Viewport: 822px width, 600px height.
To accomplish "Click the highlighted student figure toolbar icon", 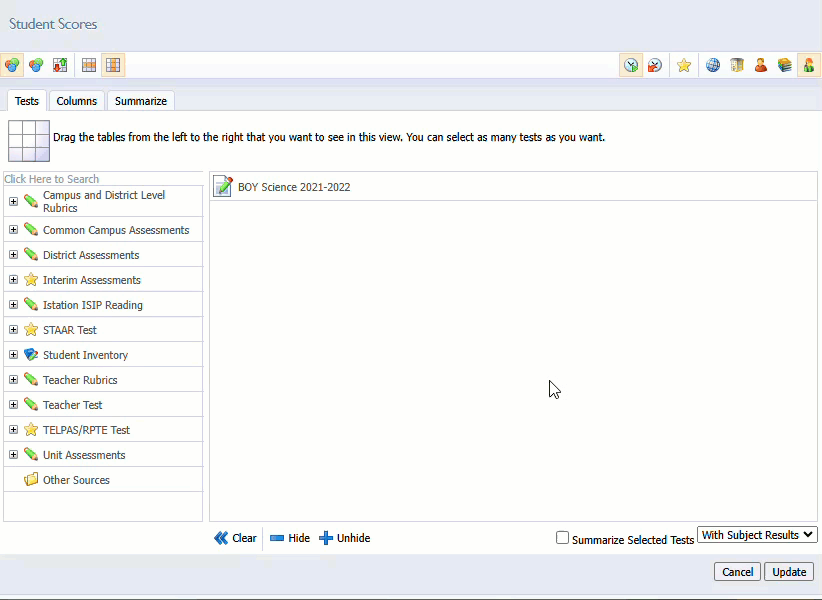I will click(x=809, y=65).
